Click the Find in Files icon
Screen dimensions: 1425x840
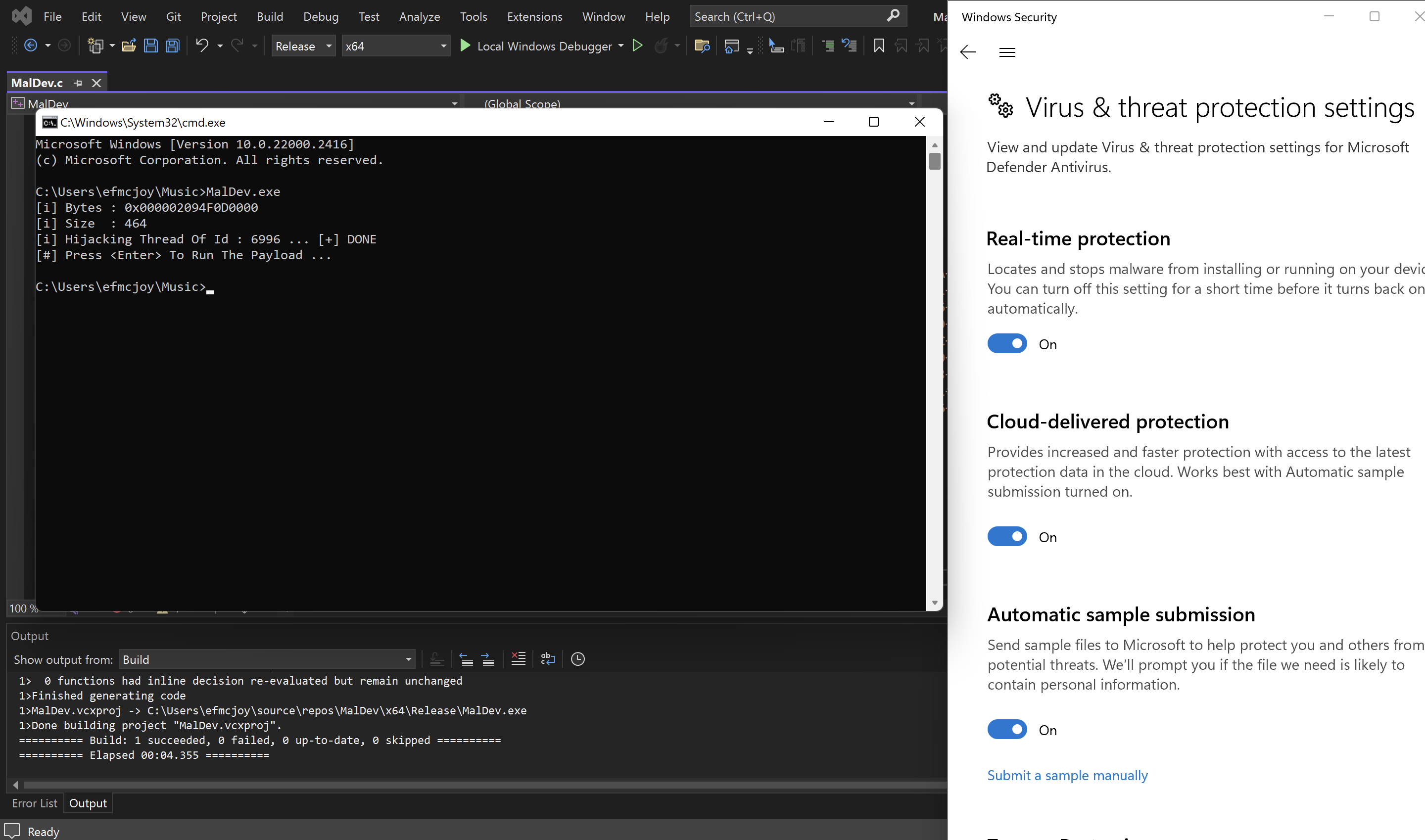(702, 46)
